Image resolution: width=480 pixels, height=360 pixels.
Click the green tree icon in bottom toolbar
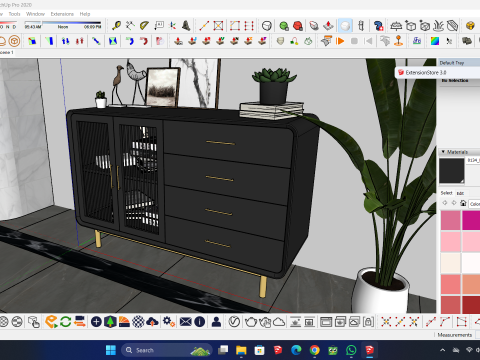pos(110,322)
